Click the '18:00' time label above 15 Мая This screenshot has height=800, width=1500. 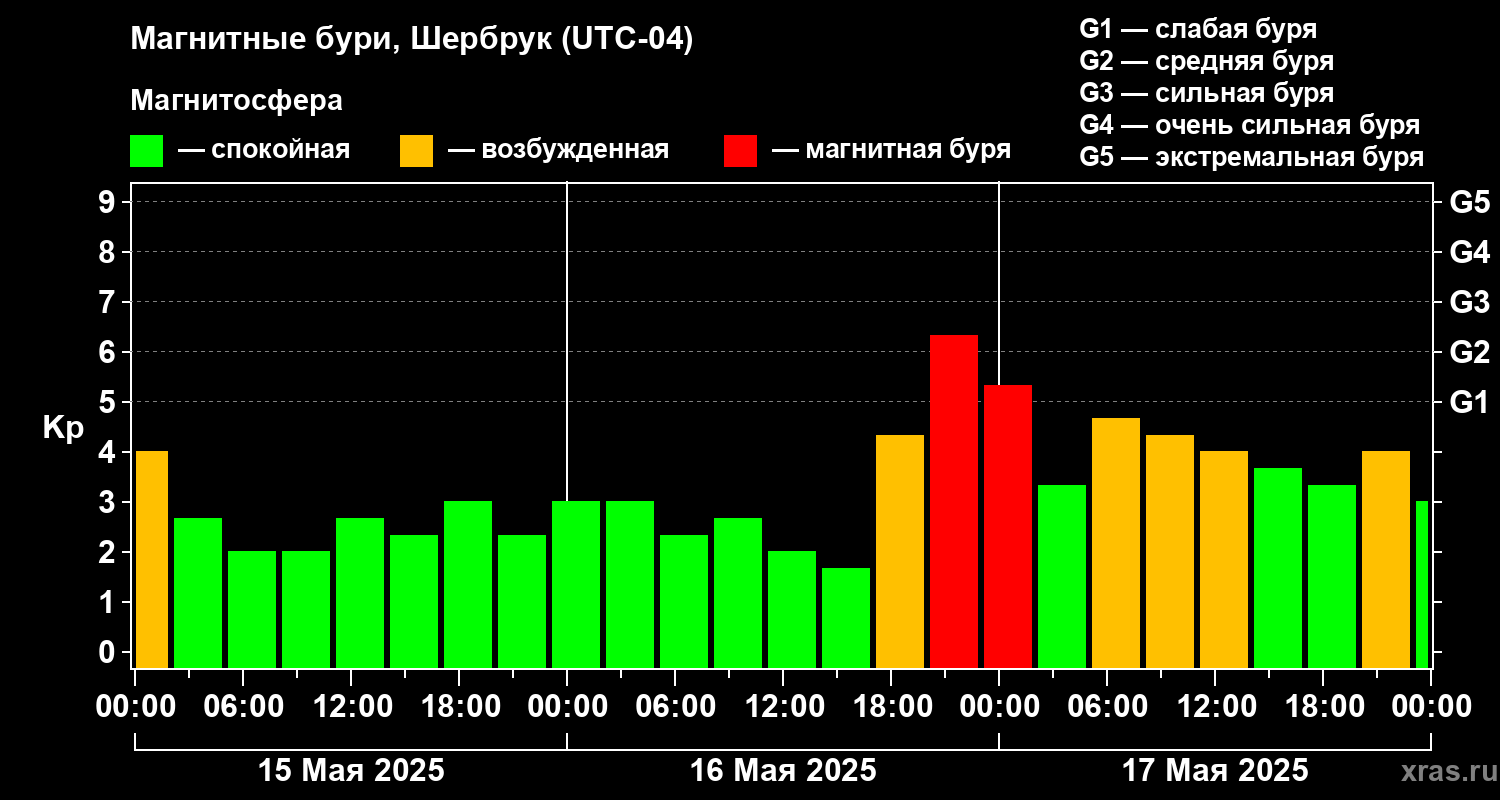[461, 707]
